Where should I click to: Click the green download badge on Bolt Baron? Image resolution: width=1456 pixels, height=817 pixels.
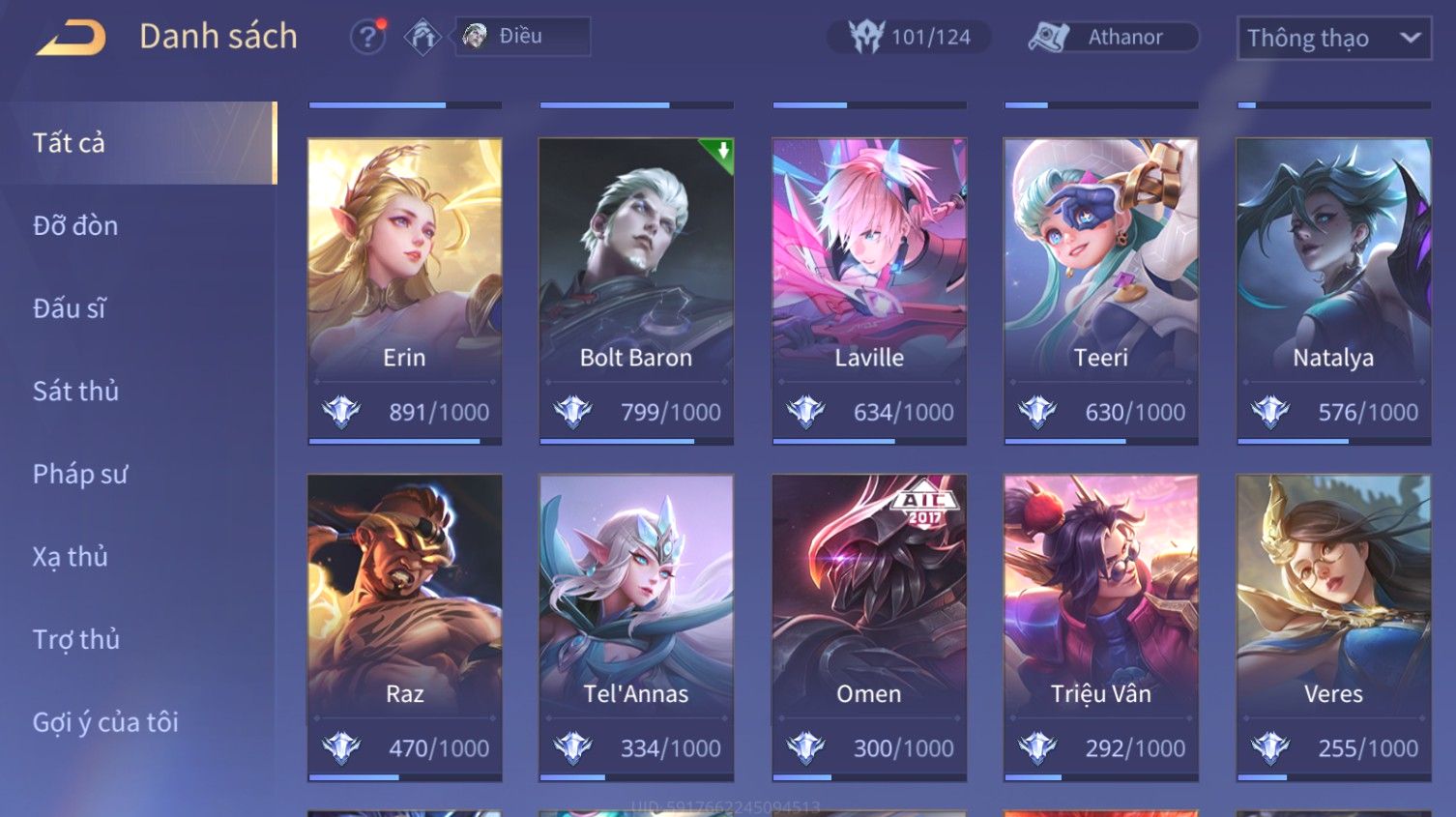(718, 155)
